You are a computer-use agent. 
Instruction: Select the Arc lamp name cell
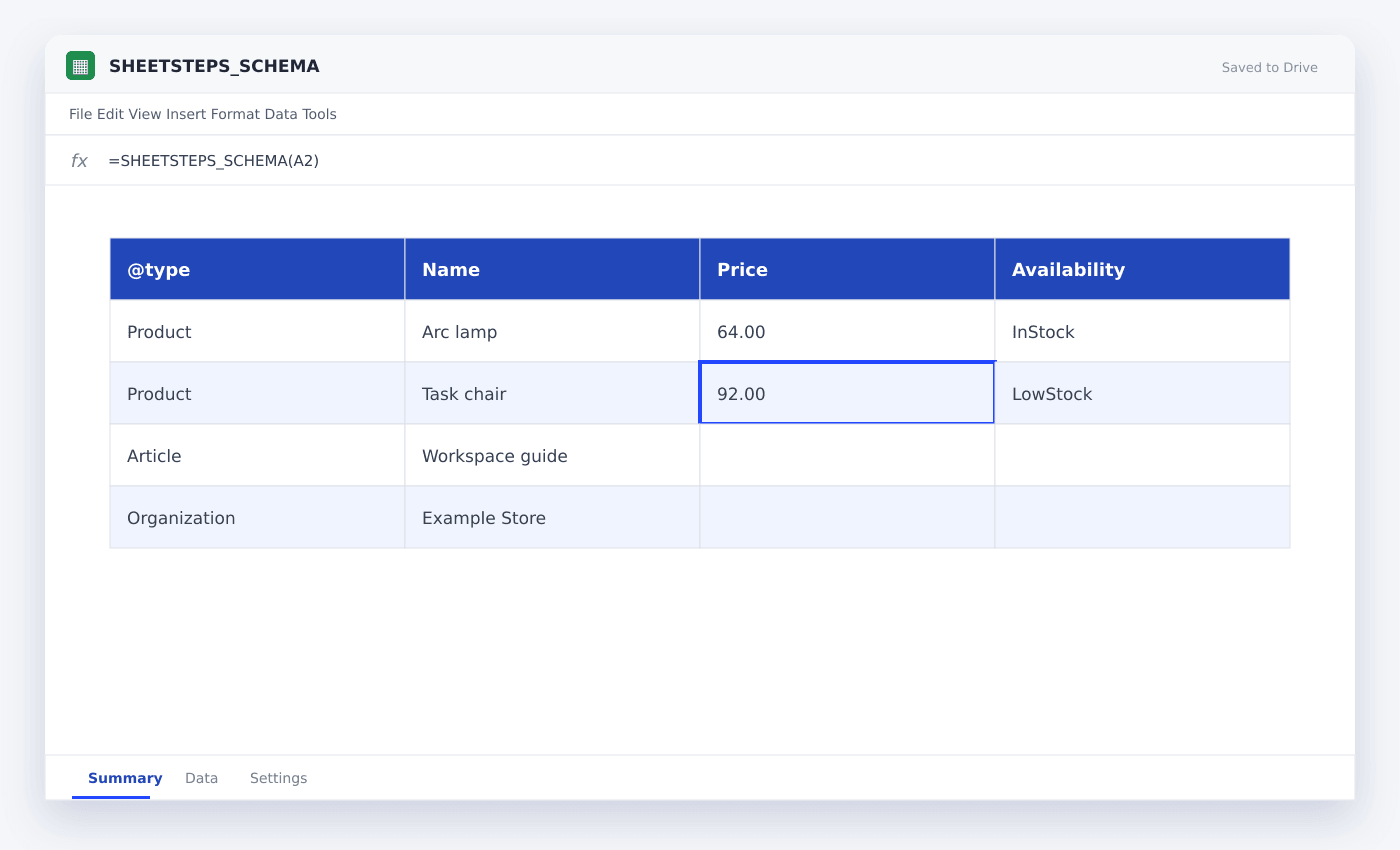tap(552, 331)
